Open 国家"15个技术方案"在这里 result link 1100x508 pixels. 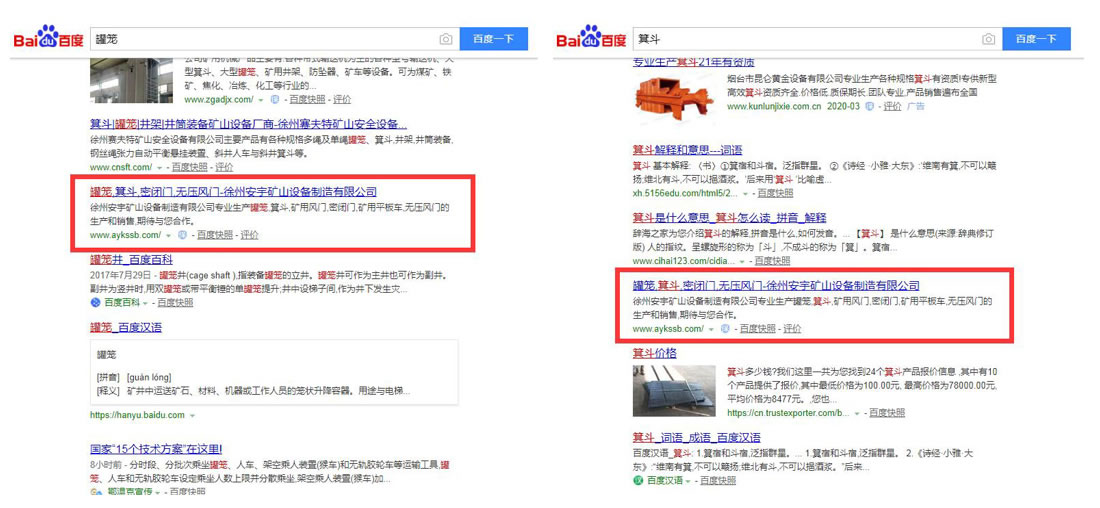click(x=155, y=450)
